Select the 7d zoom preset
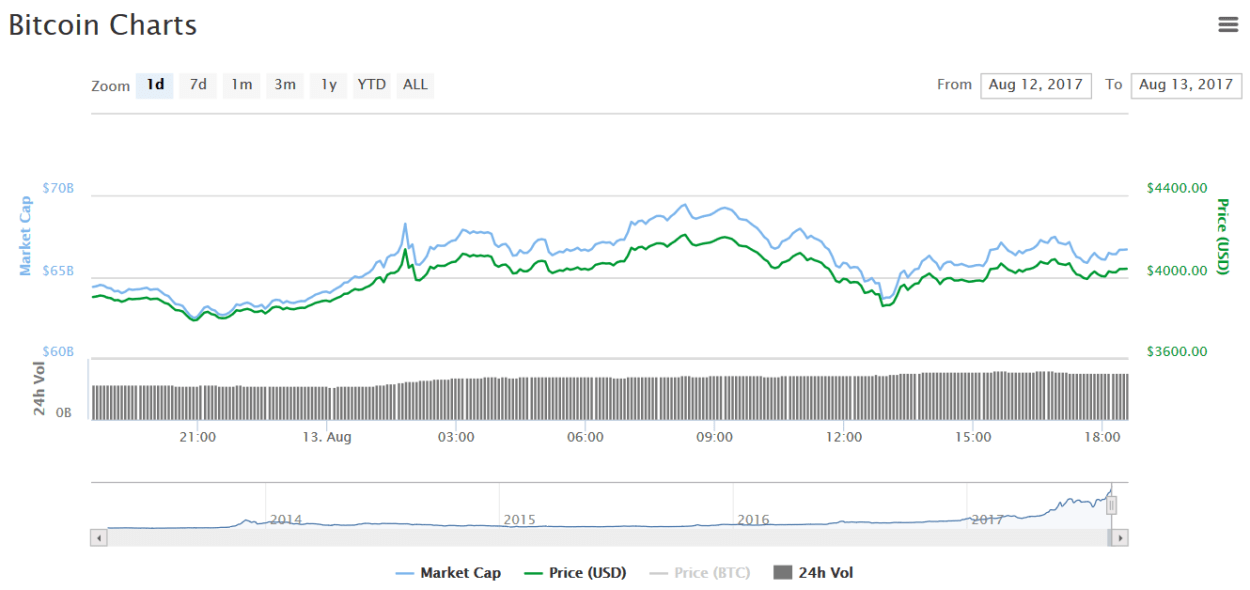Image resolution: width=1250 pixels, height=590 pixels. 197,85
